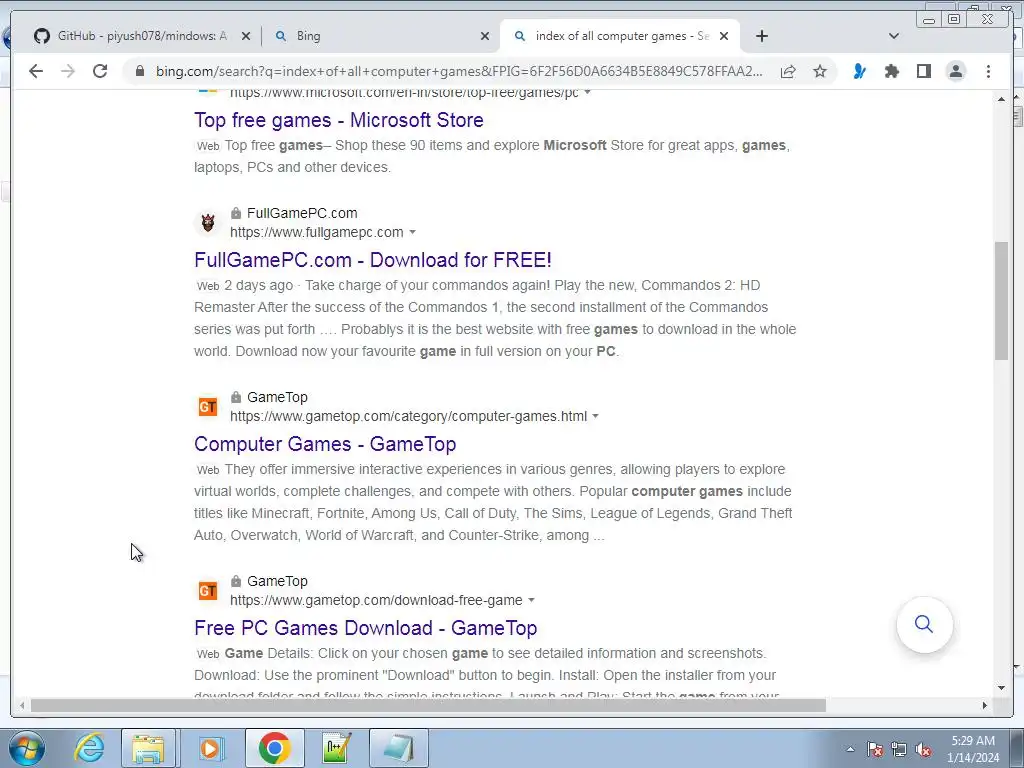The height and width of the screenshot is (768, 1024).
Task: Click the FullGamePC site favicon
Action: tap(208, 223)
